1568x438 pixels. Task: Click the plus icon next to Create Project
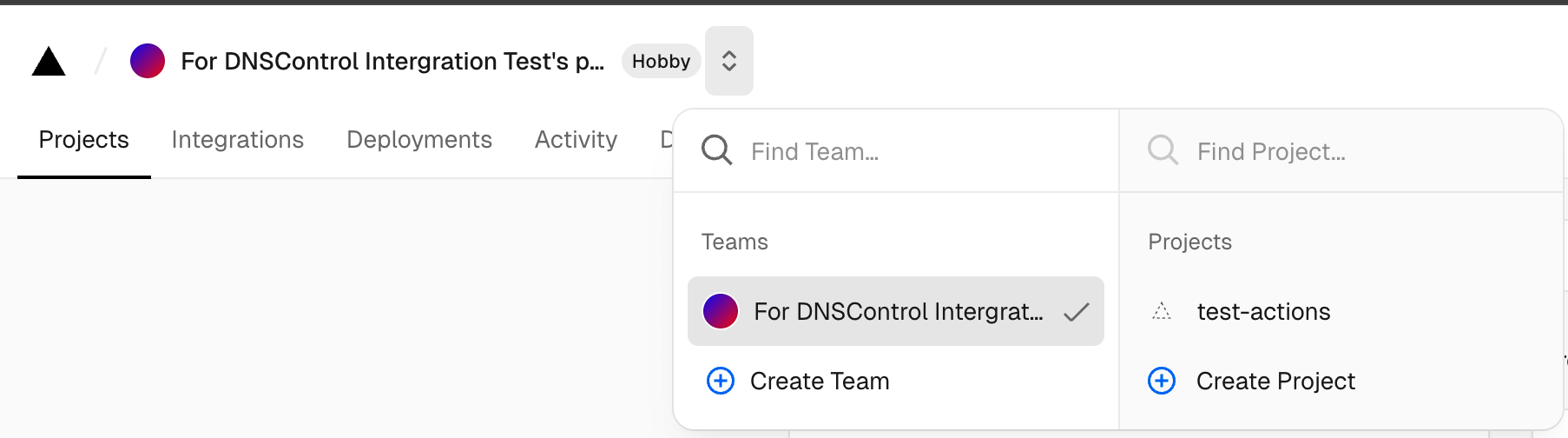(x=1162, y=381)
